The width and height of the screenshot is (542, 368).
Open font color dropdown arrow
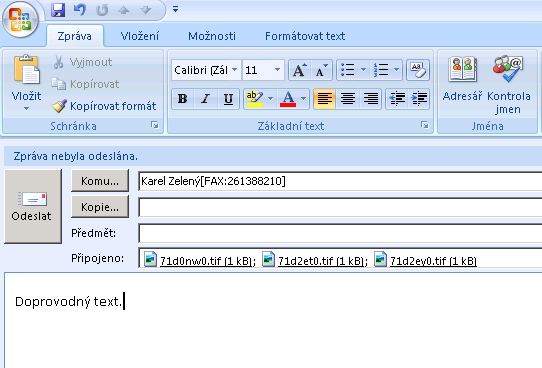coord(303,99)
